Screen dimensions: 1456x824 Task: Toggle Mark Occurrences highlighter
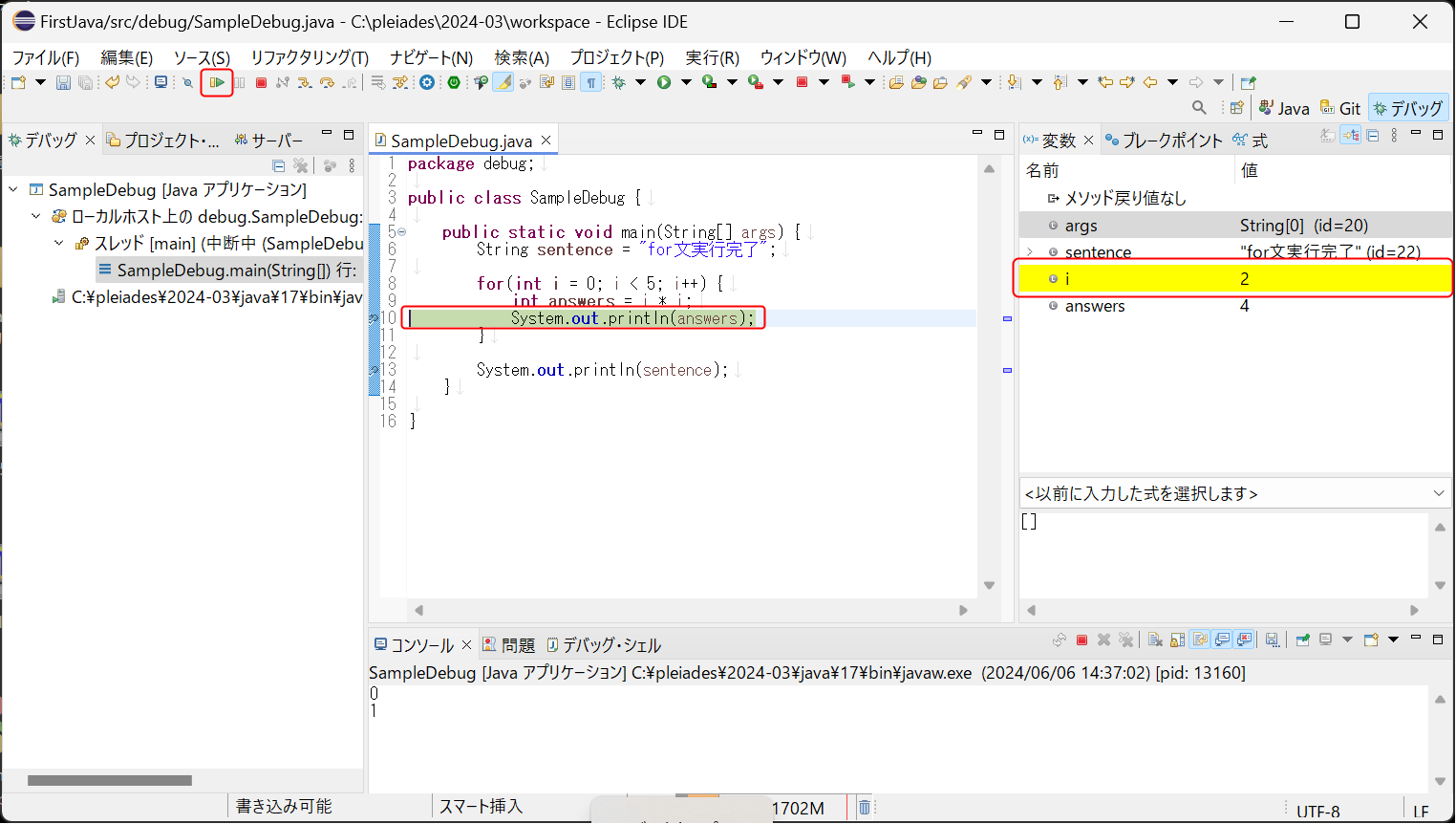click(503, 82)
